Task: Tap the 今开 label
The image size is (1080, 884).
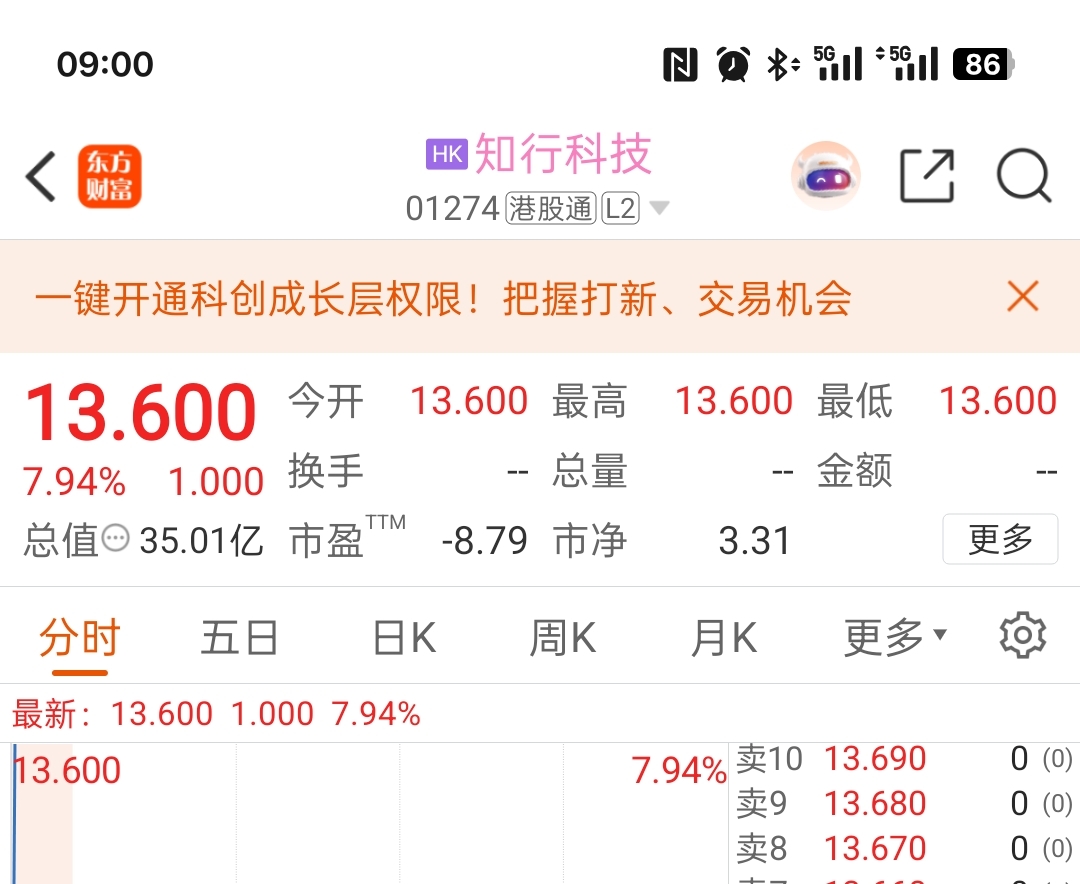Action: click(326, 401)
